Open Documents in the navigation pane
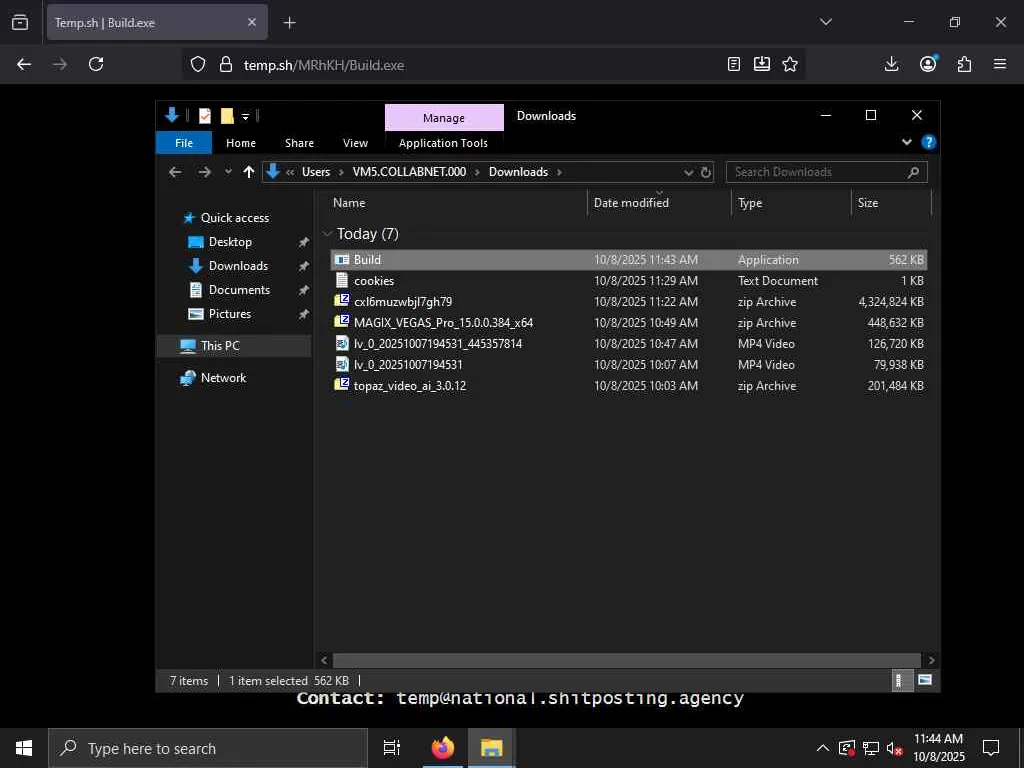The height and width of the screenshot is (768, 1024). coord(238,289)
